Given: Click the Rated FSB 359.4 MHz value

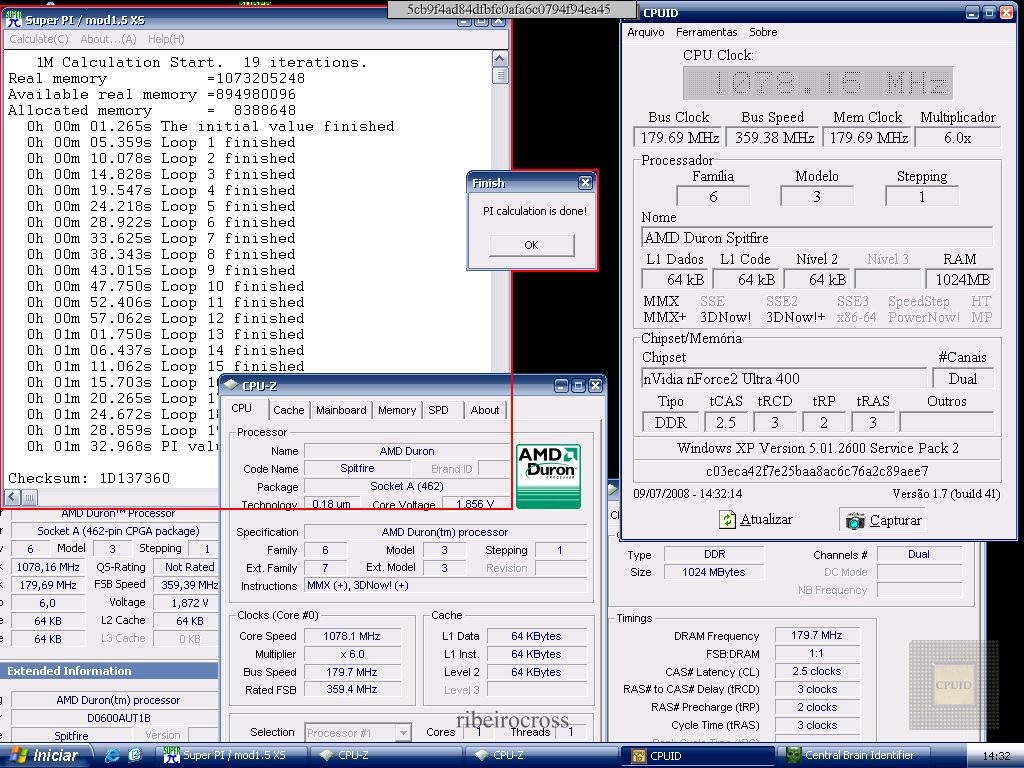Looking at the screenshot, I should (352, 689).
